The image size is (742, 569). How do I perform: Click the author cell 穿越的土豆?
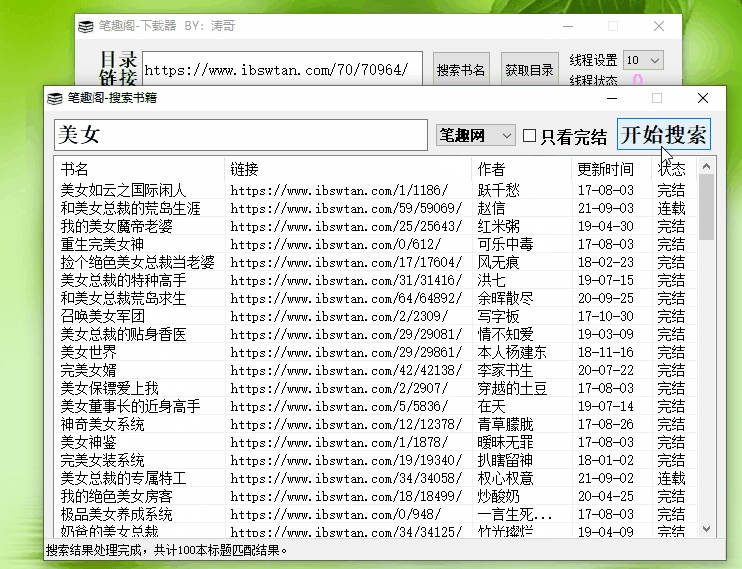coord(512,388)
